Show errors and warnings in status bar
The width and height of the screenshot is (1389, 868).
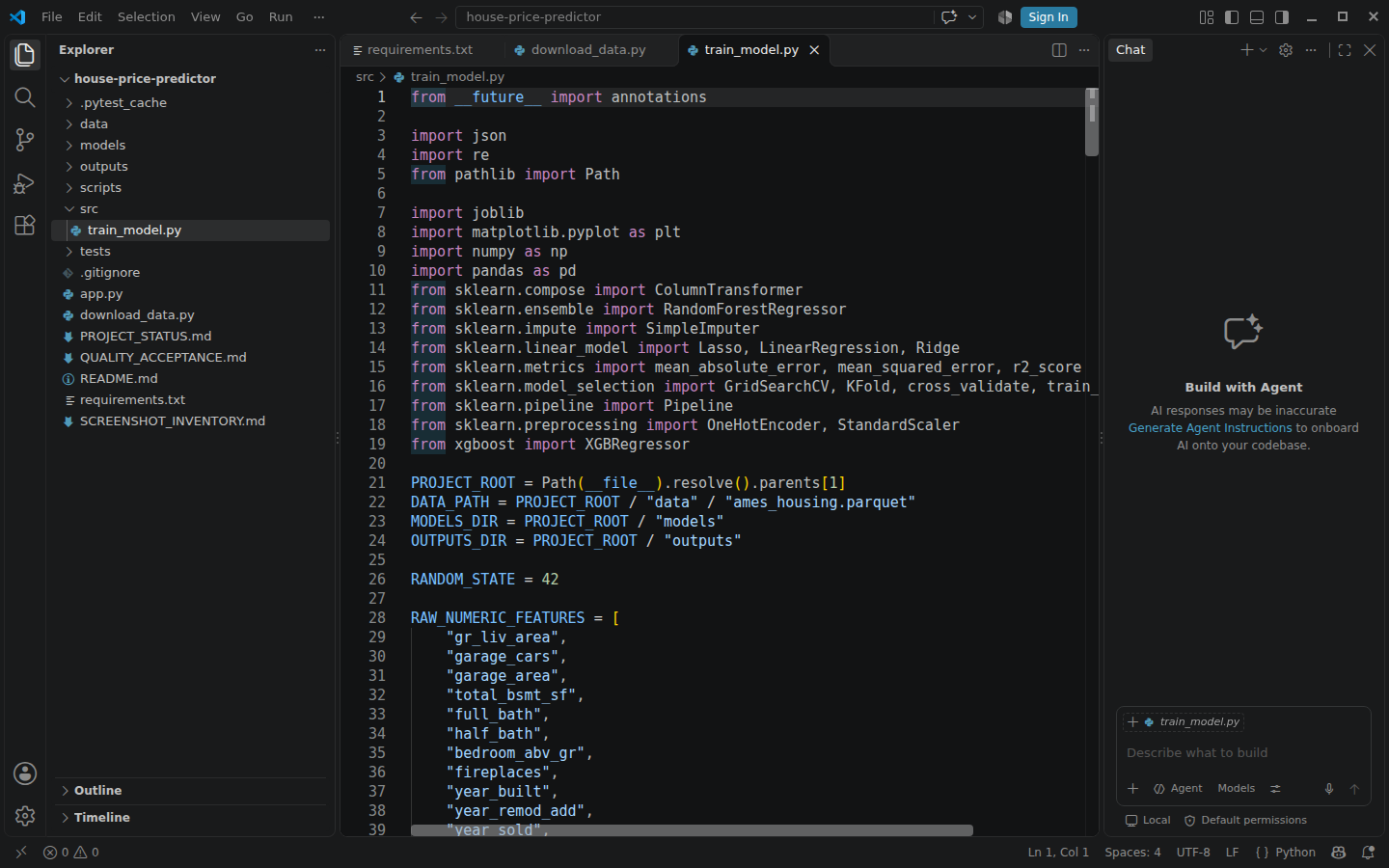pos(71,853)
